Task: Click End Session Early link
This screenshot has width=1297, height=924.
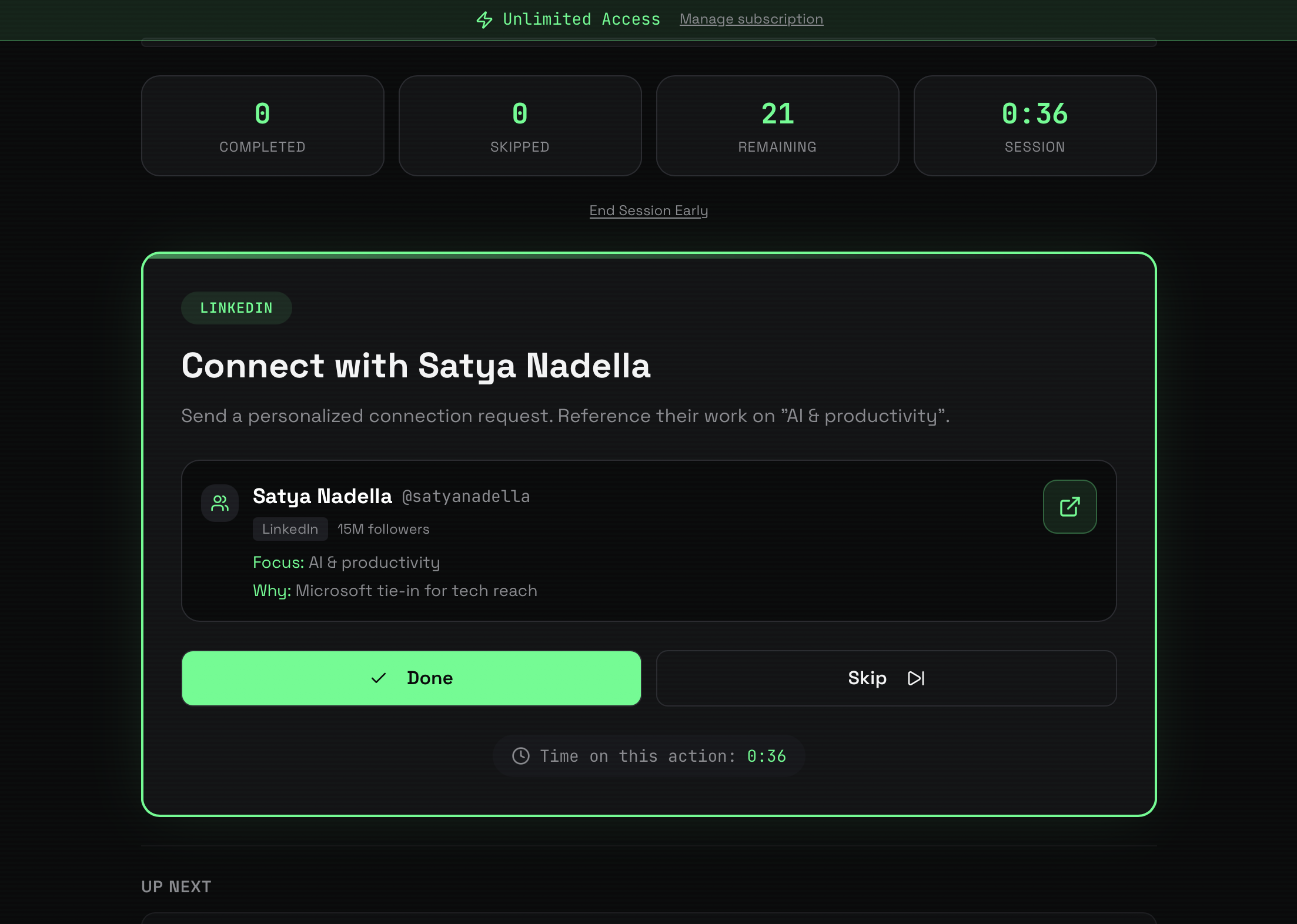Action: tap(648, 210)
